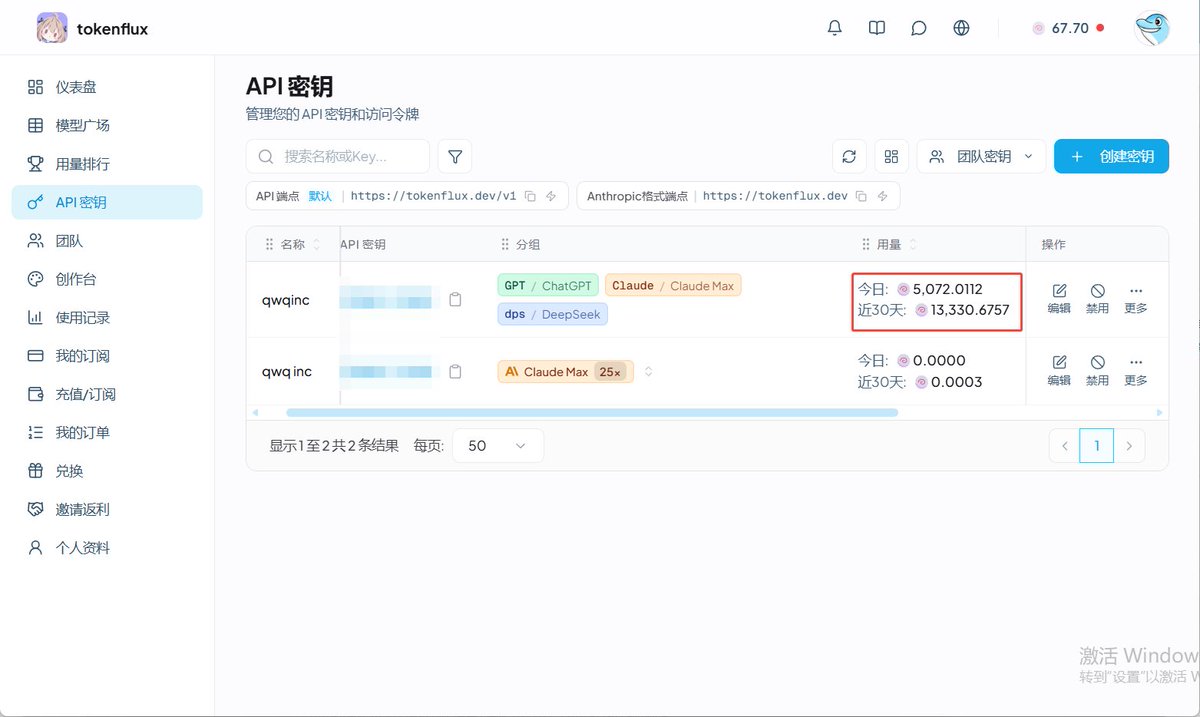Click the GPT / ChatGPT group tag
1200x717 pixels.
pos(547,285)
